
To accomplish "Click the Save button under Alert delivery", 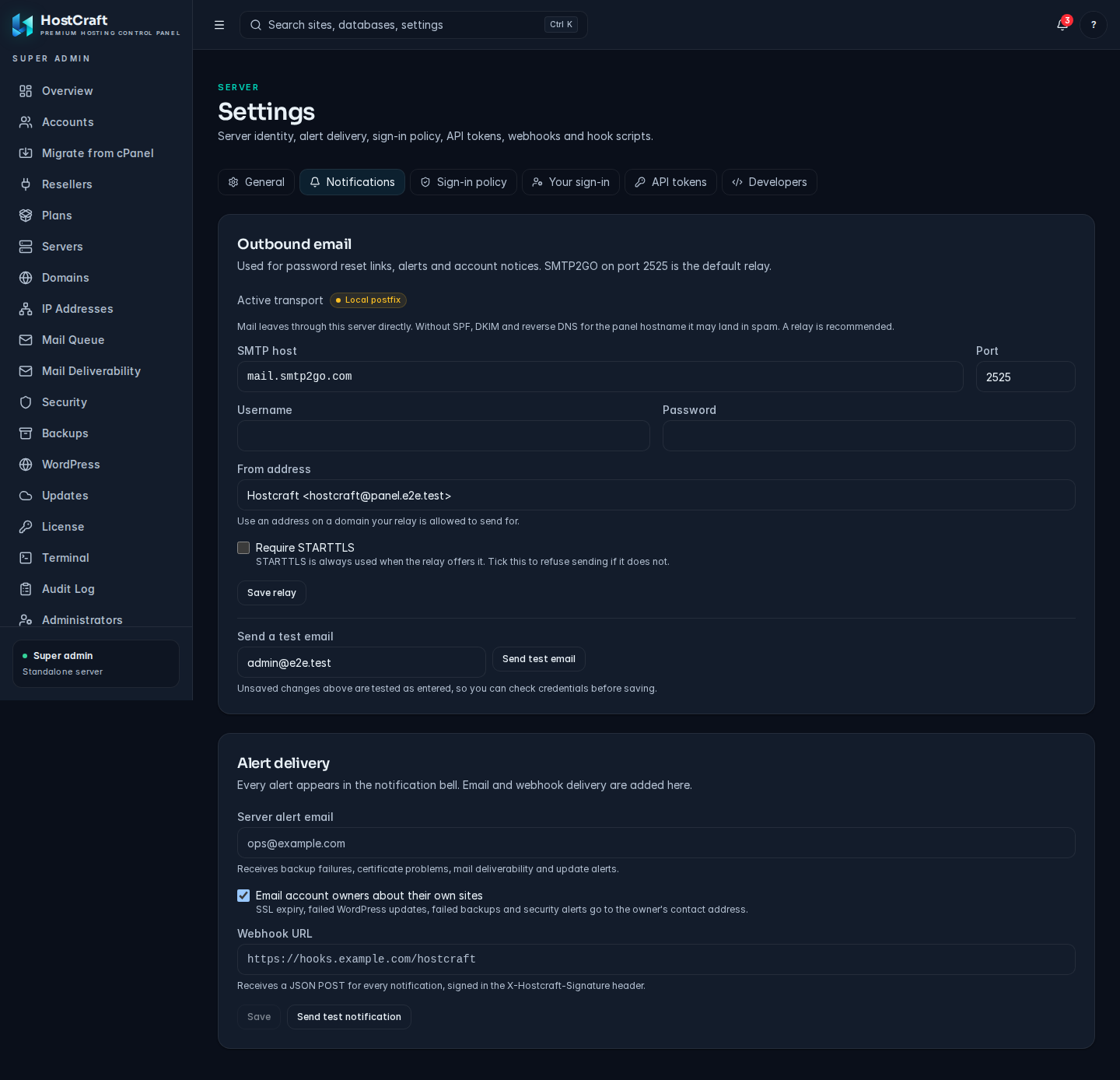I will click(259, 1017).
